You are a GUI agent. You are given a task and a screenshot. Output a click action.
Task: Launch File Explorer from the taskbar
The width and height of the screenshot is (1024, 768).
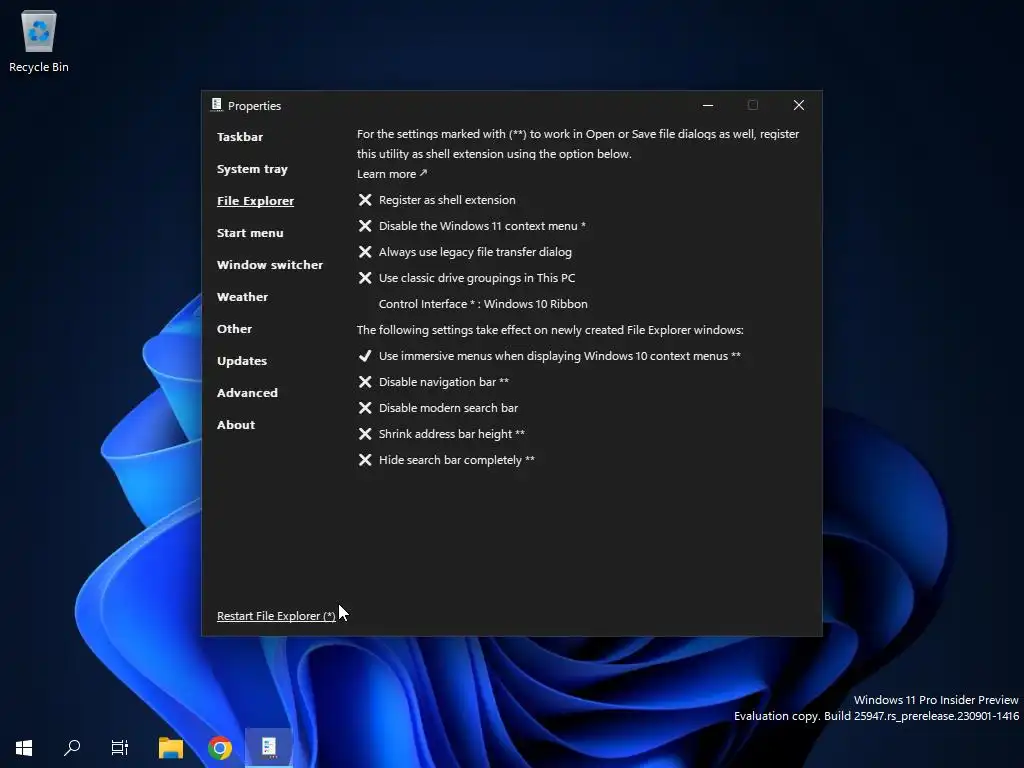(170, 747)
